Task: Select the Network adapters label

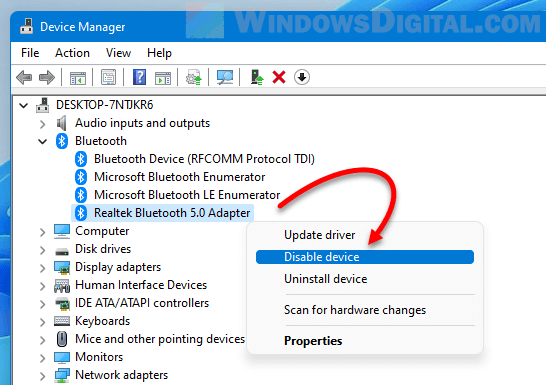Action: point(122,375)
